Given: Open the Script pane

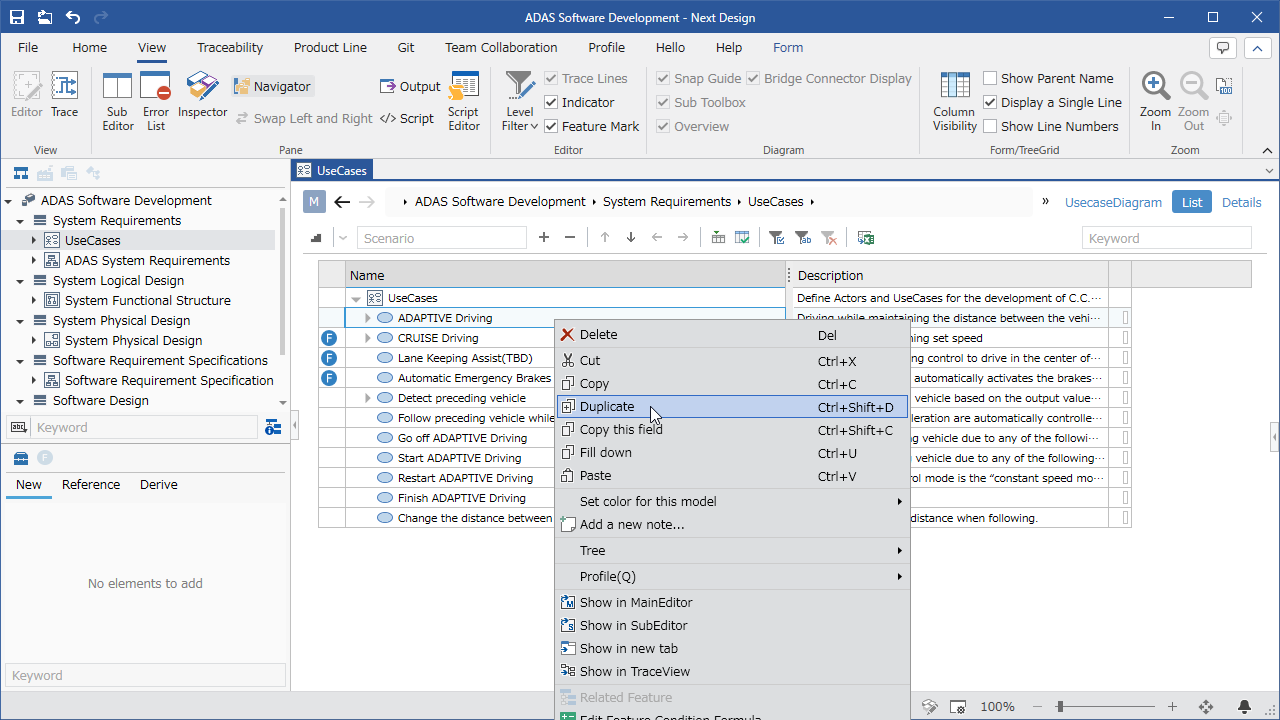Looking at the screenshot, I should point(407,118).
